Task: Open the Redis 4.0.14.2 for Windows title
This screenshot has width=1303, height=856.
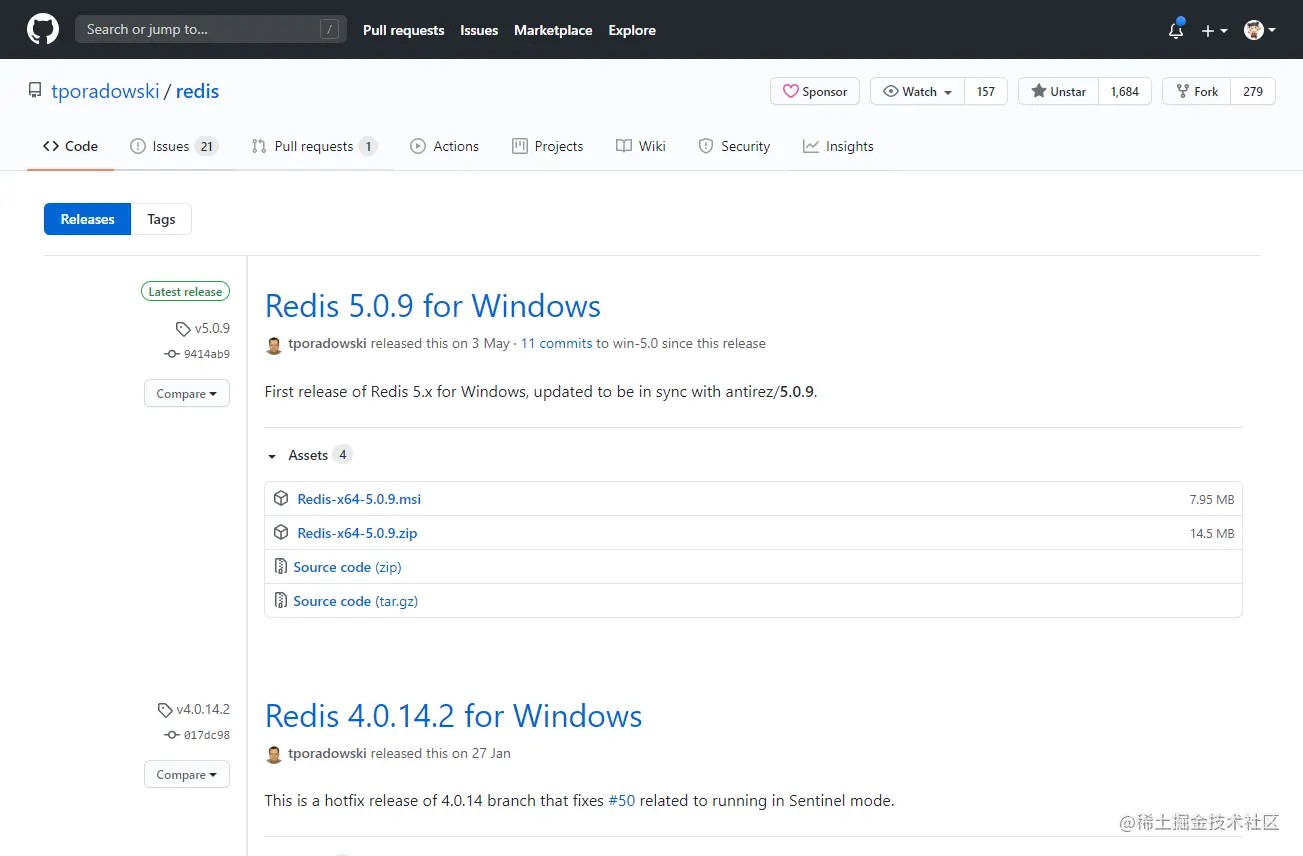Action: pyautogui.click(x=453, y=715)
